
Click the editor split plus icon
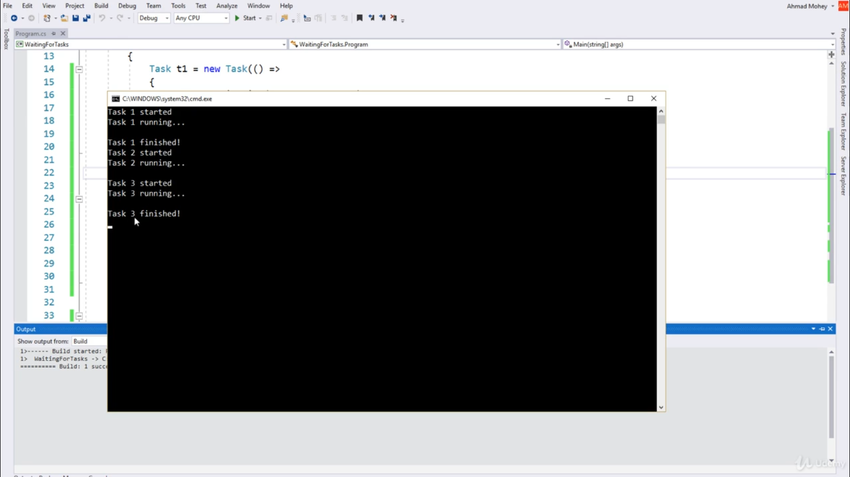(832, 54)
